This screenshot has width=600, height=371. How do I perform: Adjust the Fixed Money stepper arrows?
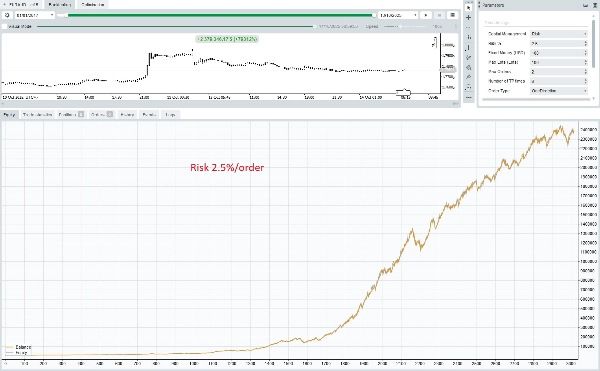[585, 53]
